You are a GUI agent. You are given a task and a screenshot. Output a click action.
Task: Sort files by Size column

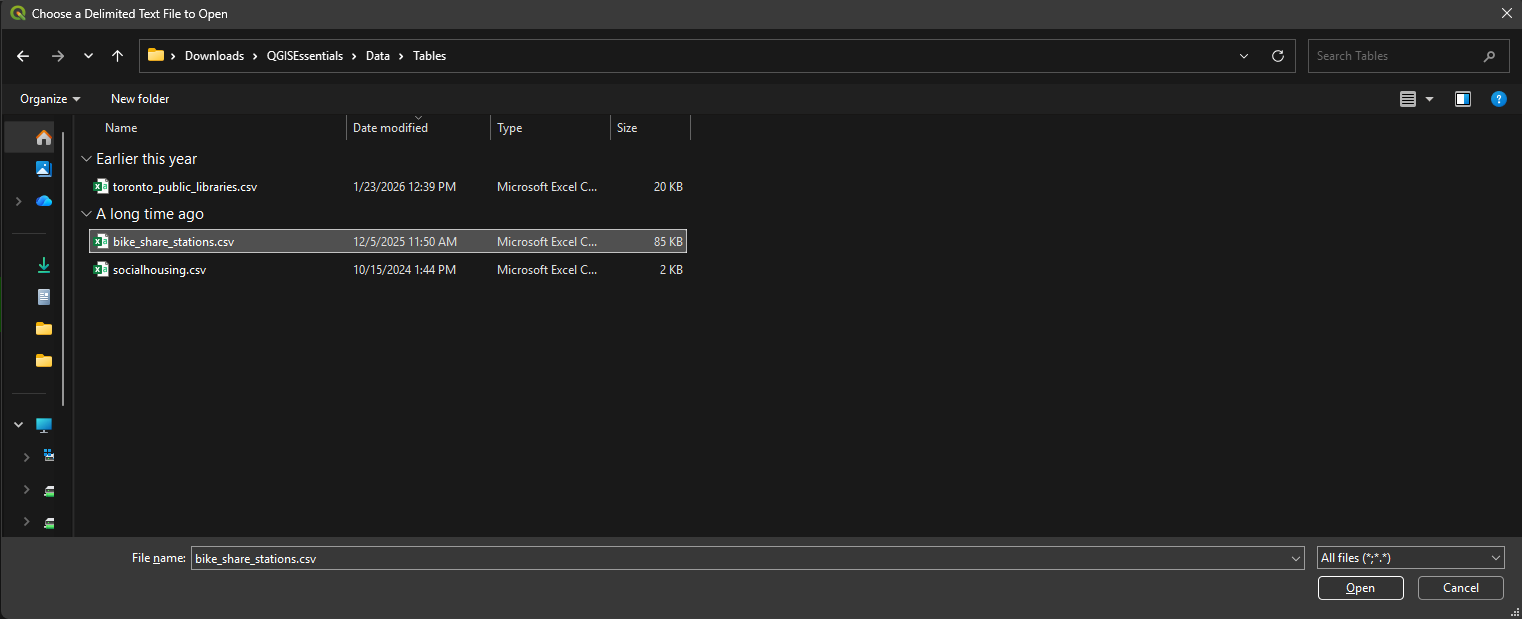pyautogui.click(x=627, y=128)
